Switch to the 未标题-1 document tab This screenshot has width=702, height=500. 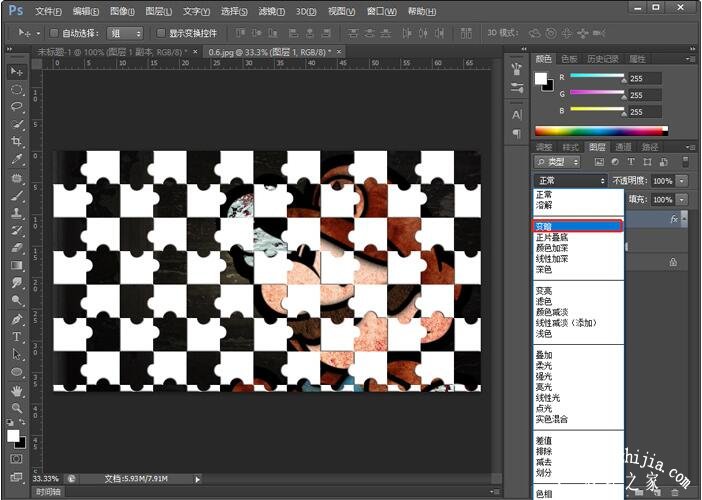click(x=110, y=51)
